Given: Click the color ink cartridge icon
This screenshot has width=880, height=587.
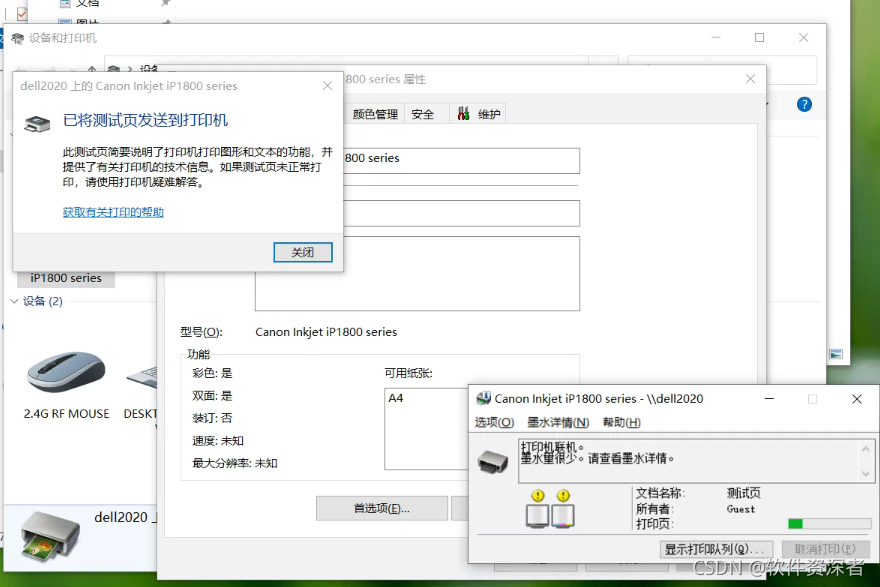Looking at the screenshot, I should pos(563,516).
